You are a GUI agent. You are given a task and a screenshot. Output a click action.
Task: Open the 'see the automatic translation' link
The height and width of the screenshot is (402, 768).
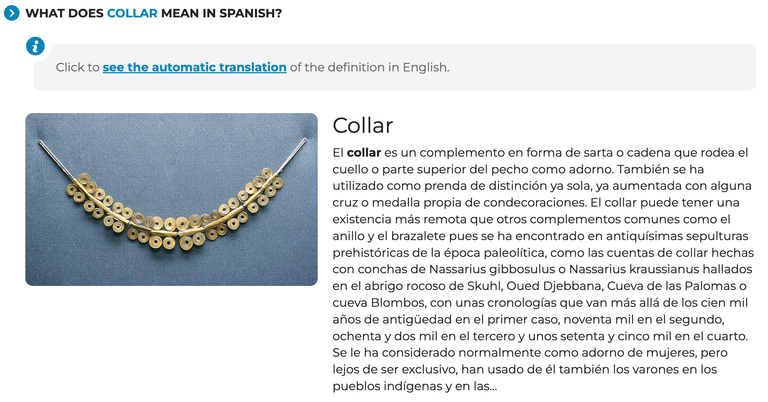(x=194, y=67)
